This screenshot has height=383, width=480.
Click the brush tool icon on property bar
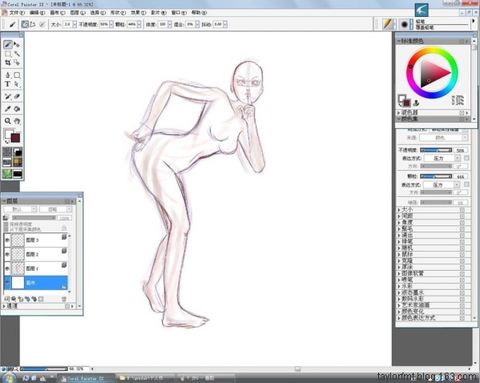(x=12, y=24)
